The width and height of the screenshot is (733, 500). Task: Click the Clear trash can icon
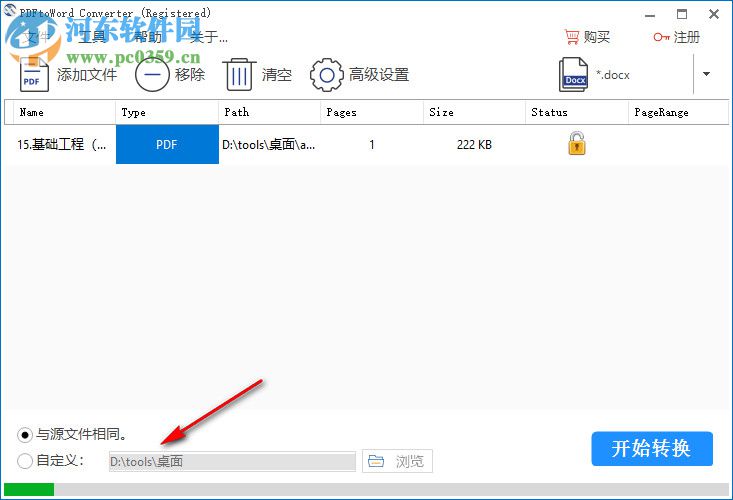(x=239, y=75)
